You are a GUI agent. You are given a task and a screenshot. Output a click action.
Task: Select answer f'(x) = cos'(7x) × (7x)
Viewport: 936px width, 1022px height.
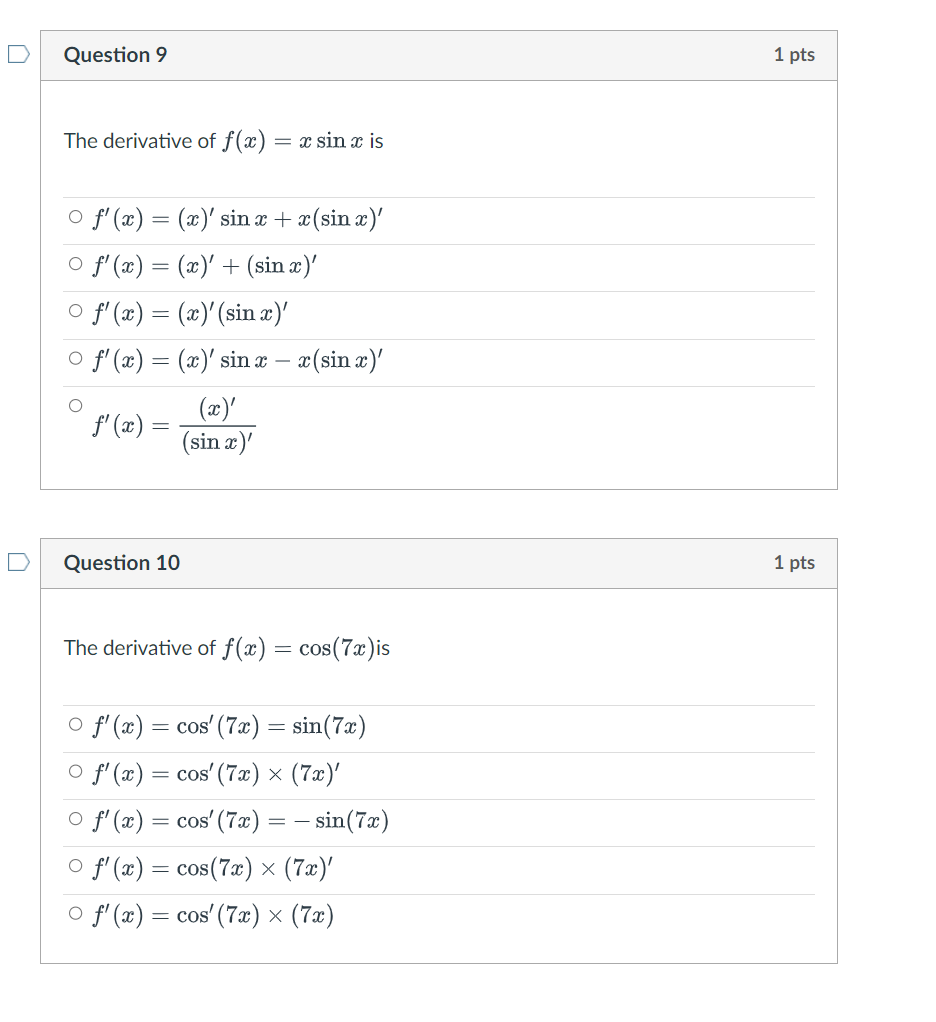pos(74,913)
